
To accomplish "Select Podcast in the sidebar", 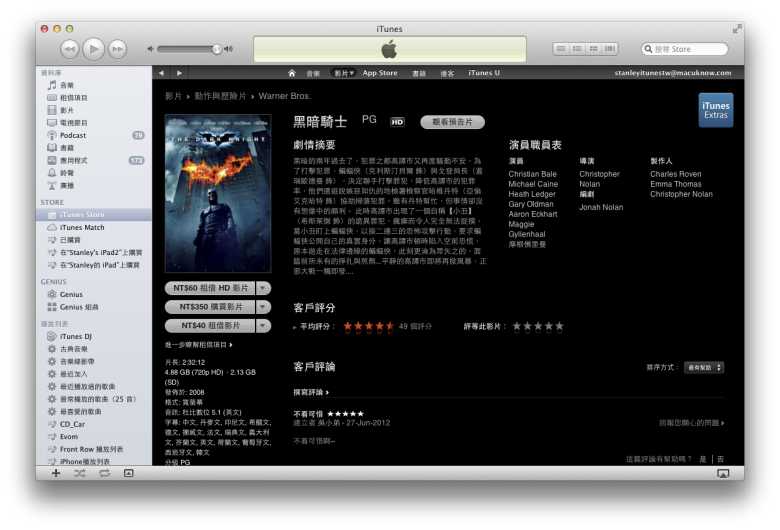I will click(94, 135).
